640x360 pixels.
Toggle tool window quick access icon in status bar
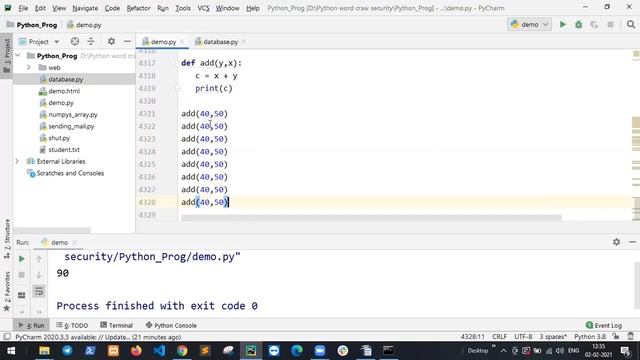(x=7, y=337)
